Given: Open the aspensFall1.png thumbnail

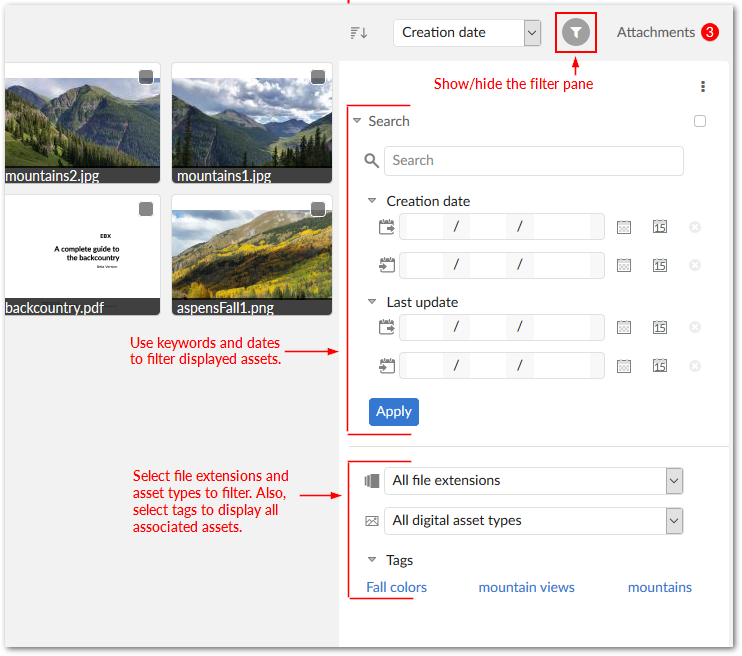Looking at the screenshot, I should (252, 254).
